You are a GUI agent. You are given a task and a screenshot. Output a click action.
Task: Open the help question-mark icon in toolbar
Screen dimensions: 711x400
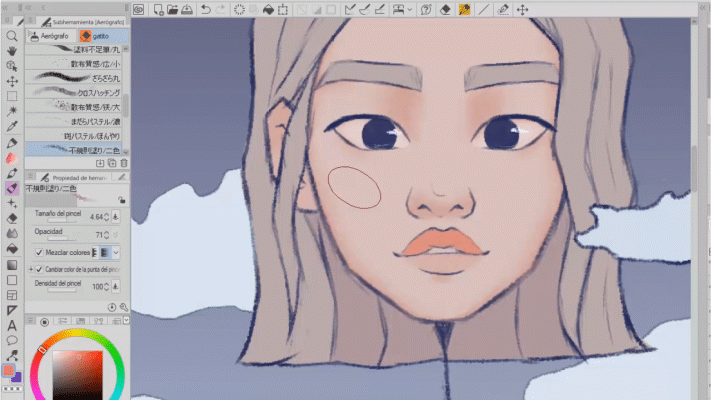tap(426, 10)
